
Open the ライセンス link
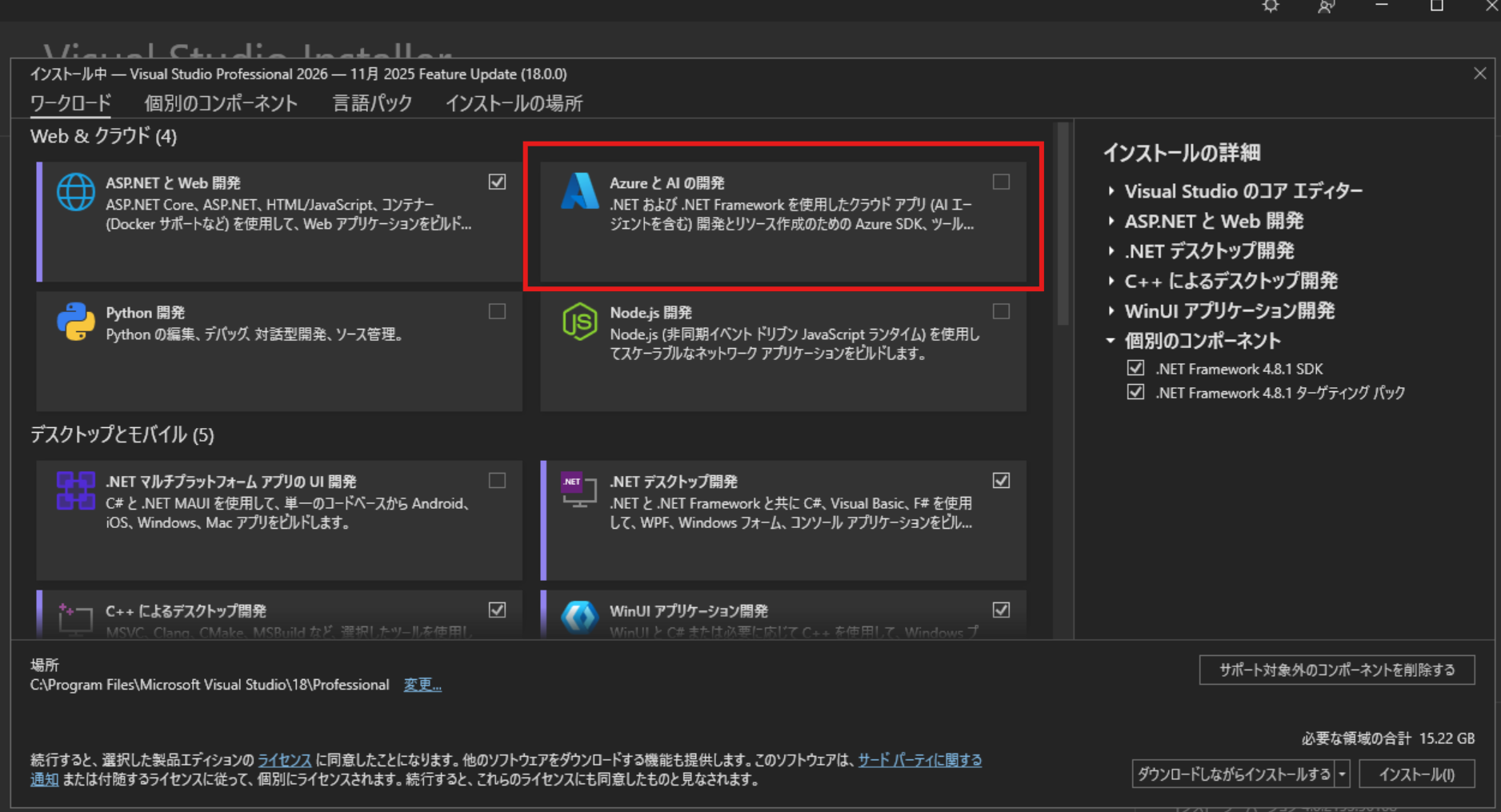[x=284, y=760]
